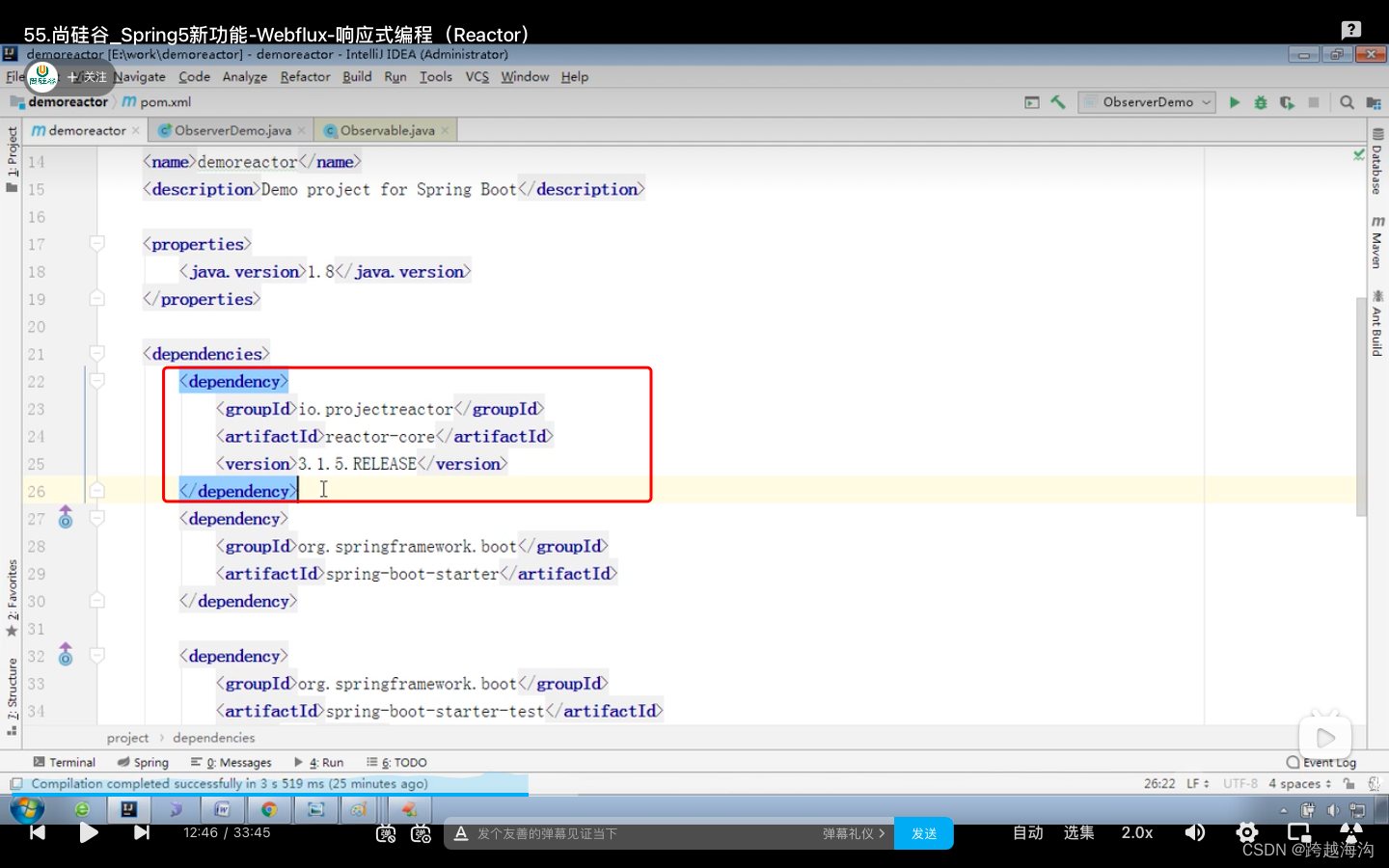Screen dimensions: 1389x868
Task: Open the TODO tool window
Action: 396,762
